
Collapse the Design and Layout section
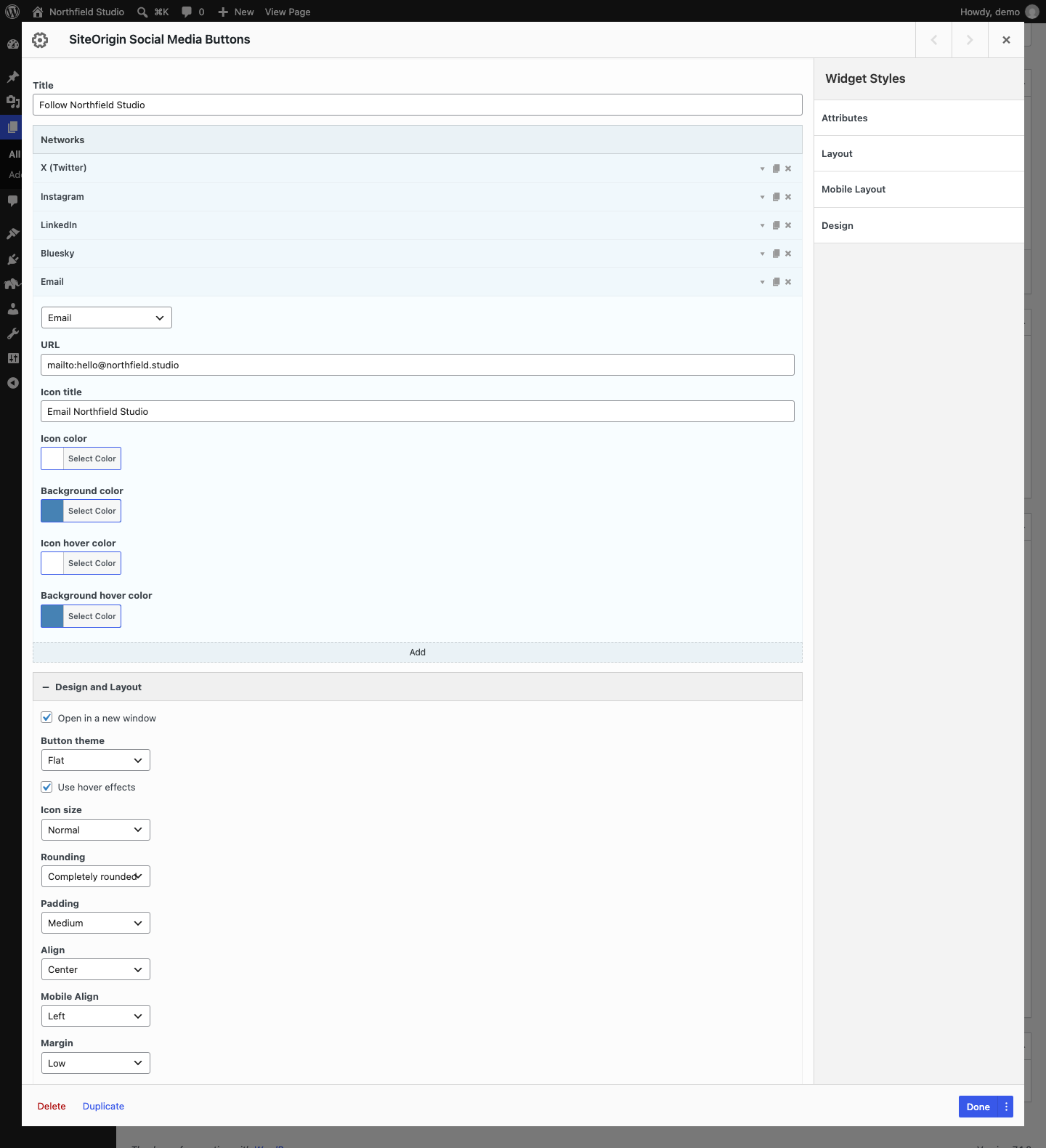pyautogui.click(x=418, y=687)
